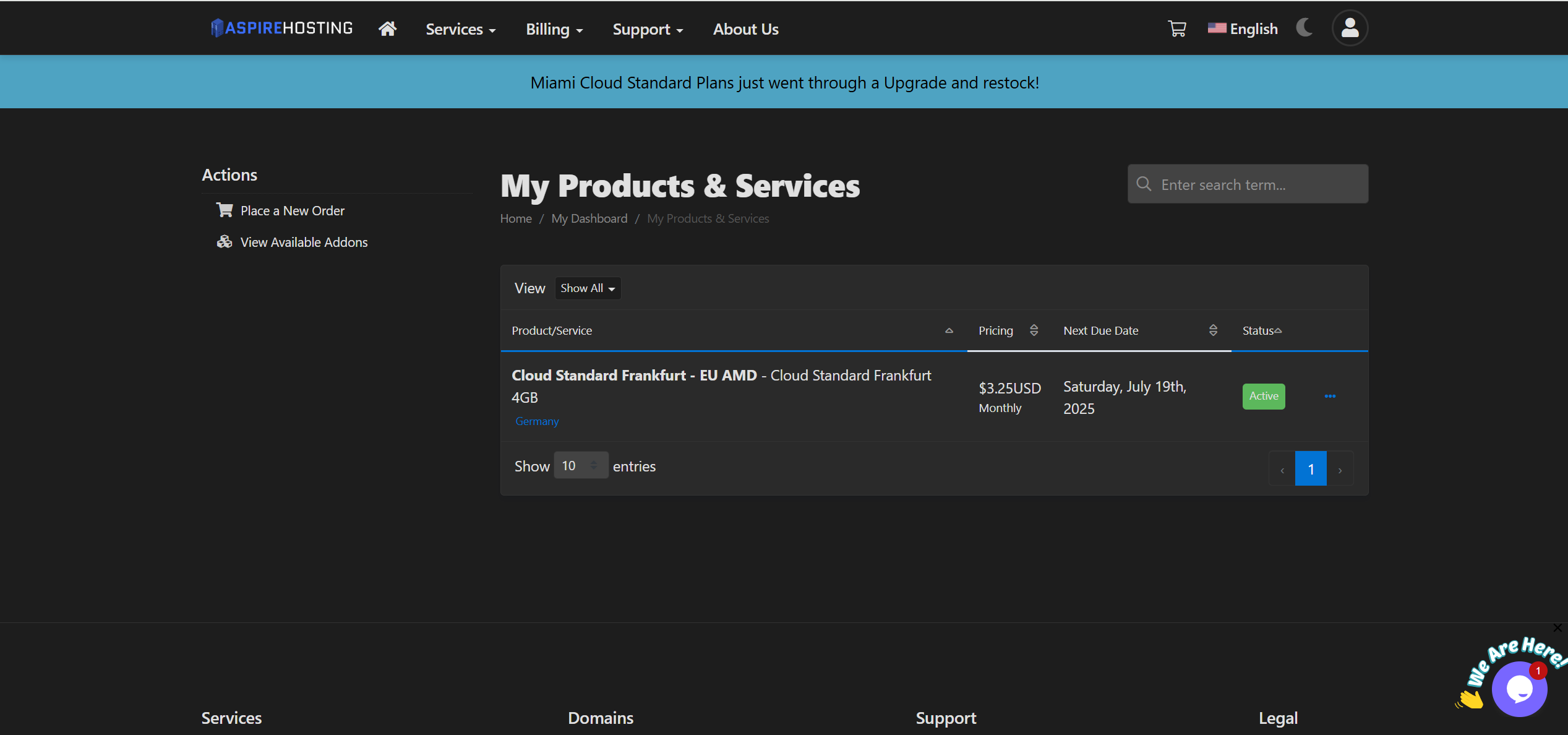The height and width of the screenshot is (735, 1568).
Task: Click the cubes icon beside View Available Addons
Action: click(225, 242)
